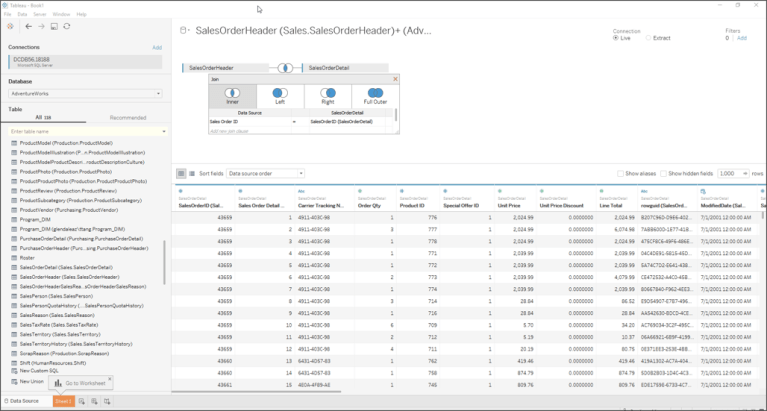Click the save icon in toolbar
Screen dimensions: 767x411
point(53,26)
